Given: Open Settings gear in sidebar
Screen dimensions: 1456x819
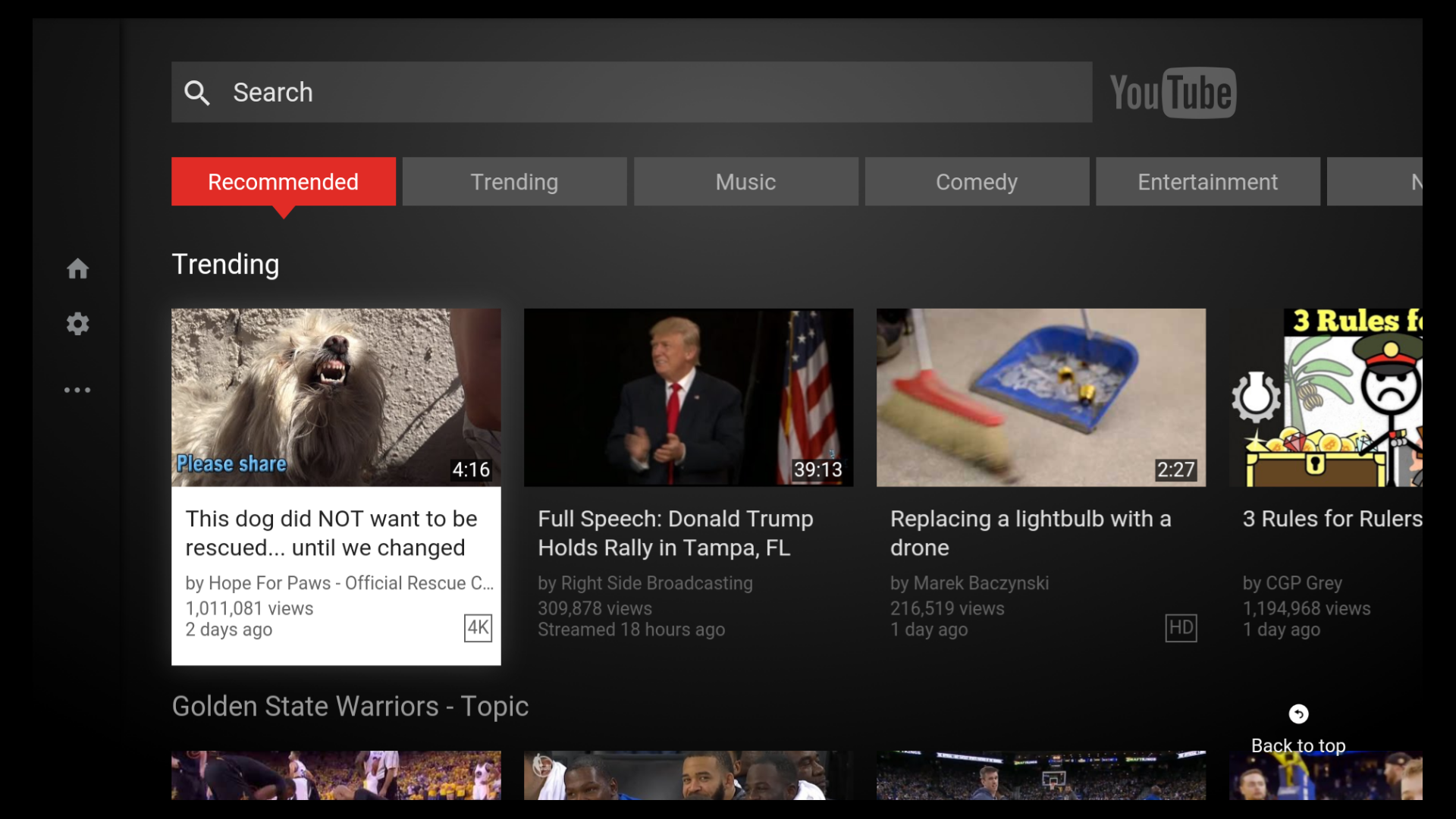Looking at the screenshot, I should tap(77, 325).
